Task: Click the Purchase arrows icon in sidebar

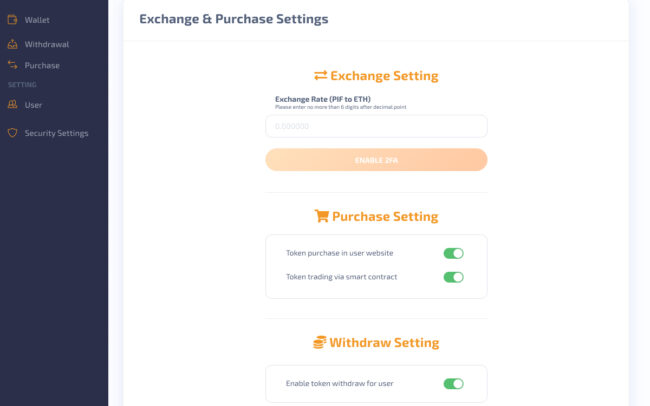Action: 12,65
